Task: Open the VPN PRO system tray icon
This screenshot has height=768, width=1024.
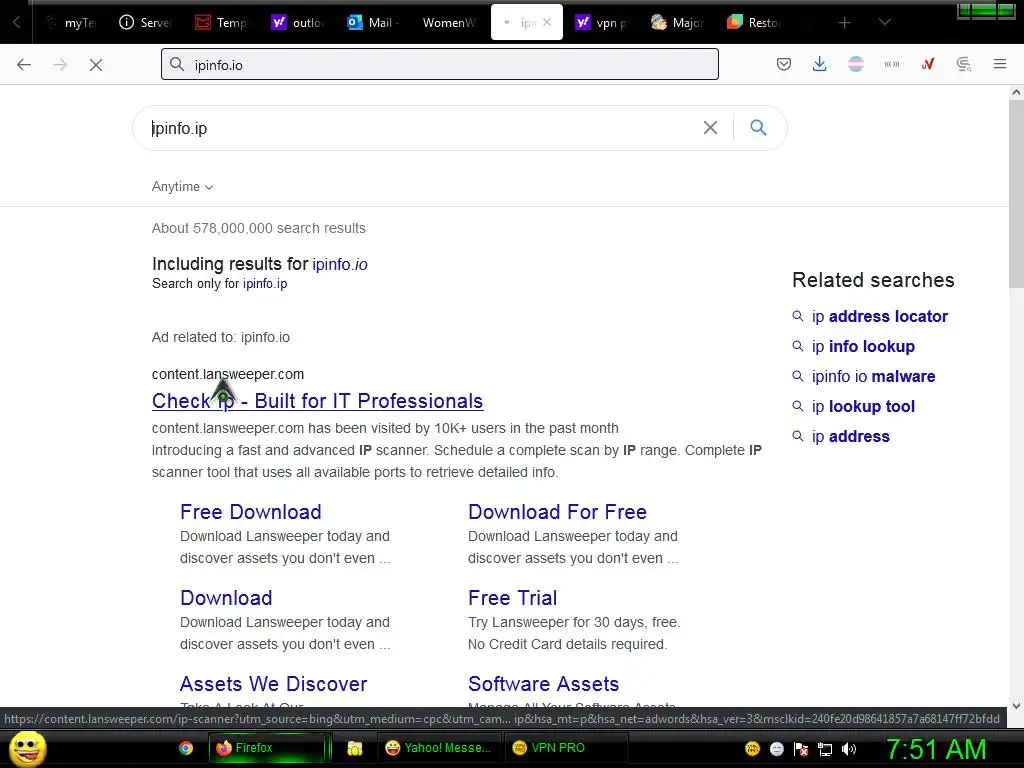Action: 752,749
